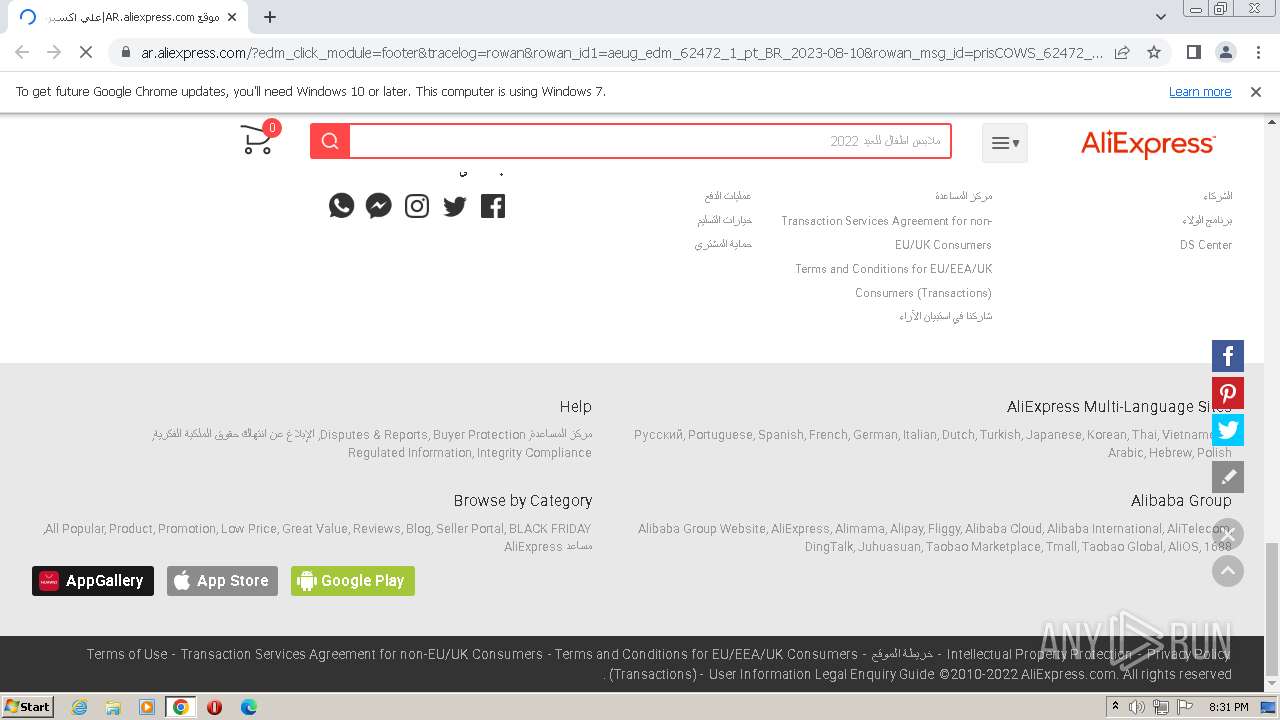Open file explorer from taskbar

point(113,707)
